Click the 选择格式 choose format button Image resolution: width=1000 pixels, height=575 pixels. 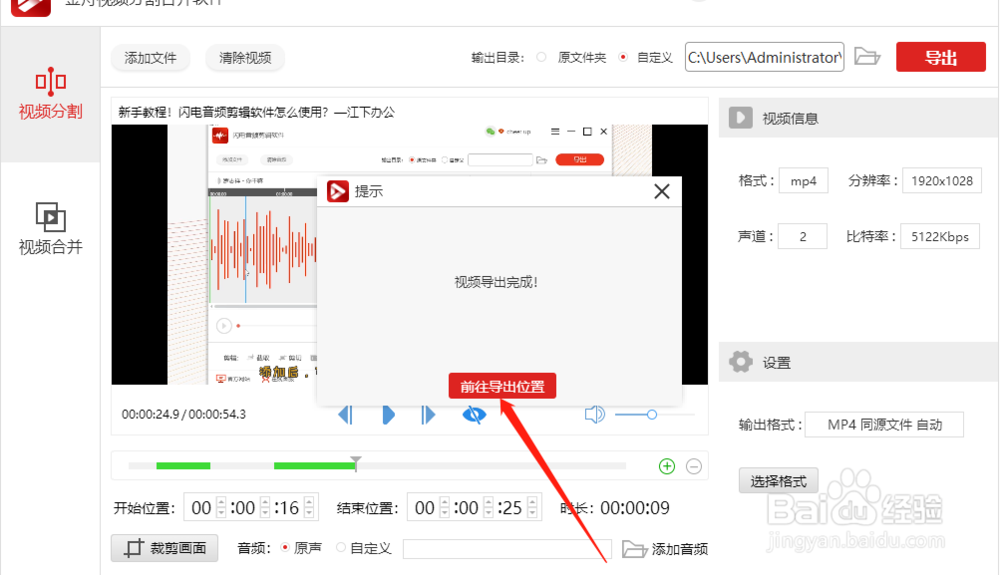pos(779,481)
